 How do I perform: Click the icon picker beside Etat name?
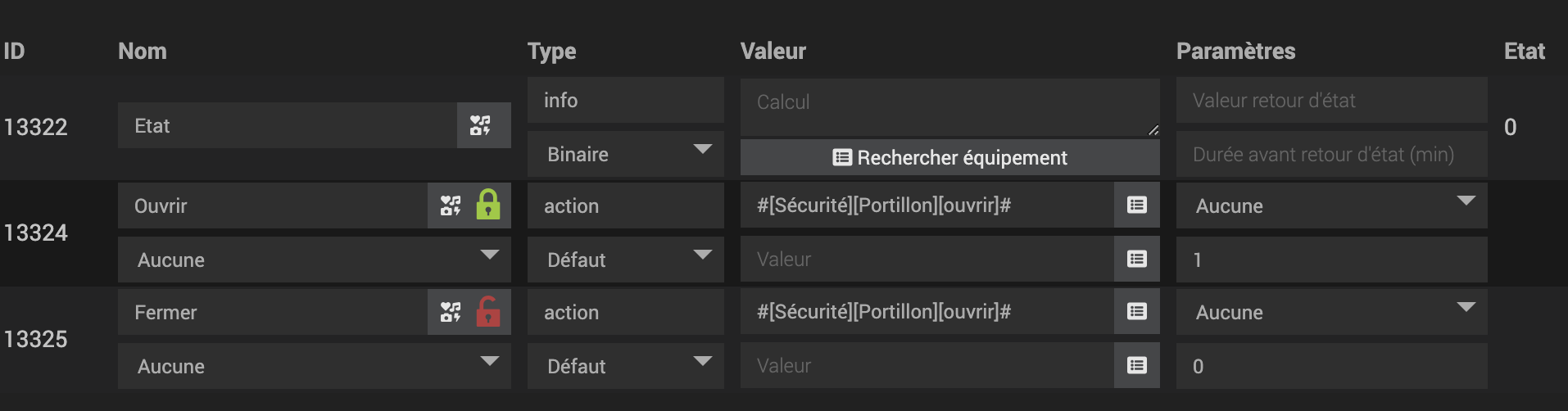coord(482,125)
